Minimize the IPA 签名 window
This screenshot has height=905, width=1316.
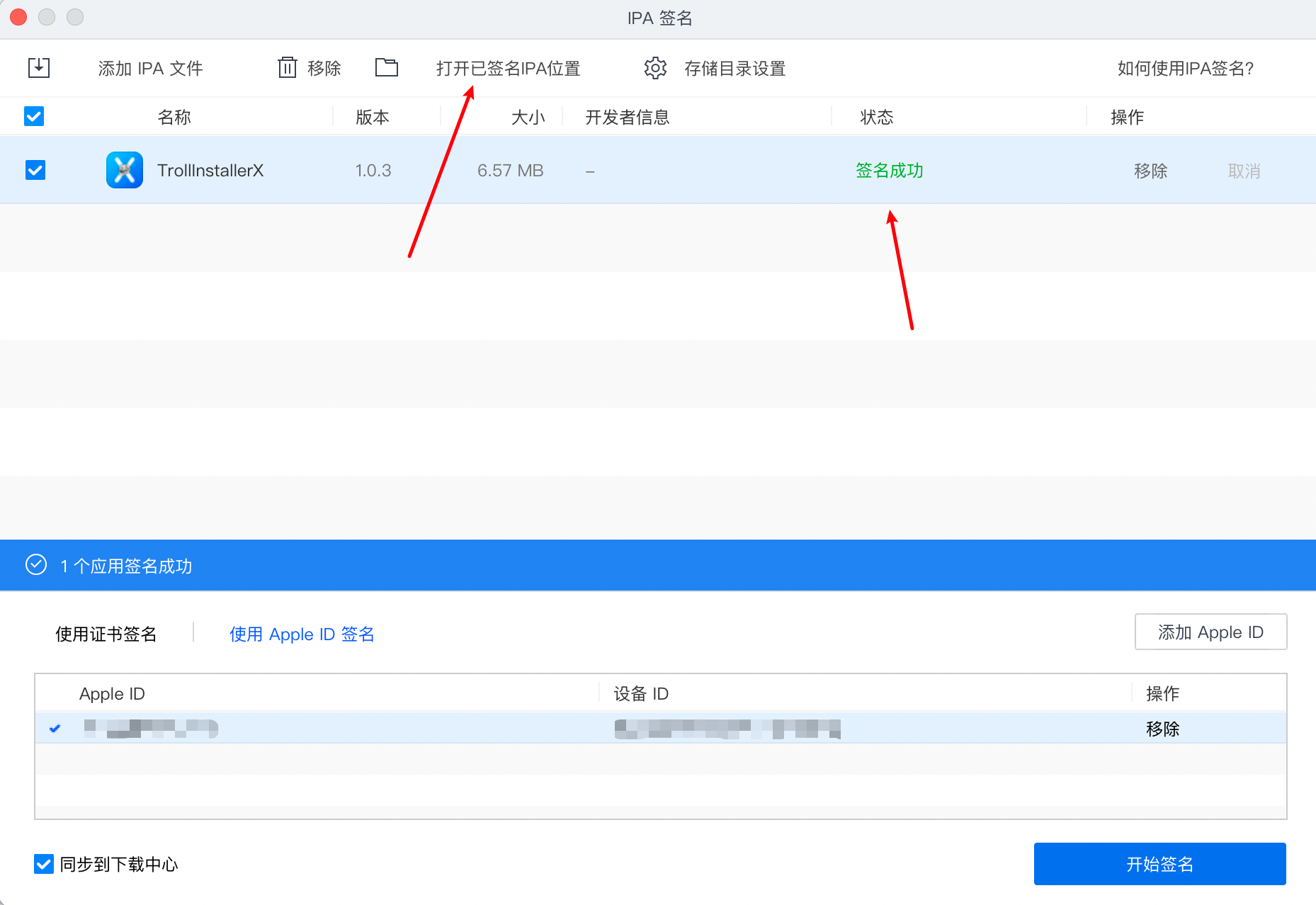click(47, 17)
